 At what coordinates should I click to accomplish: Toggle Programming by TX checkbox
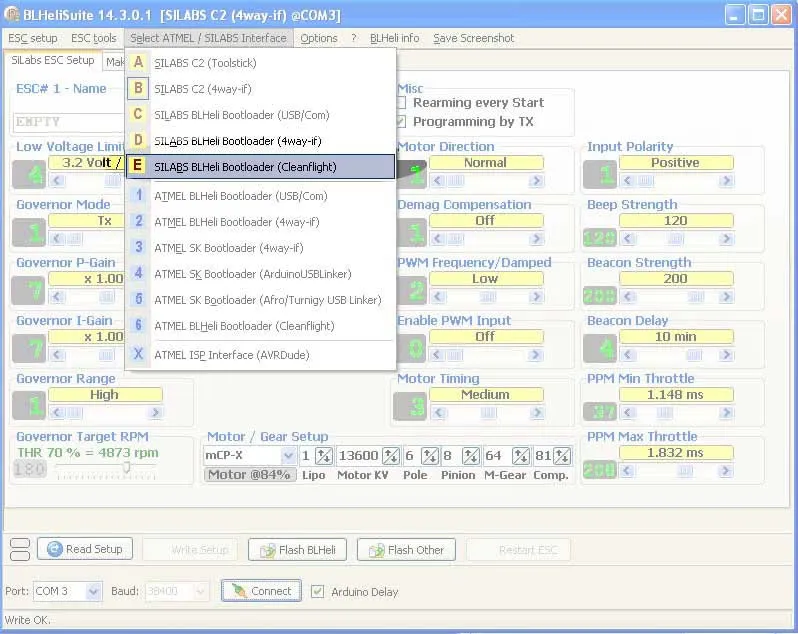(x=401, y=122)
